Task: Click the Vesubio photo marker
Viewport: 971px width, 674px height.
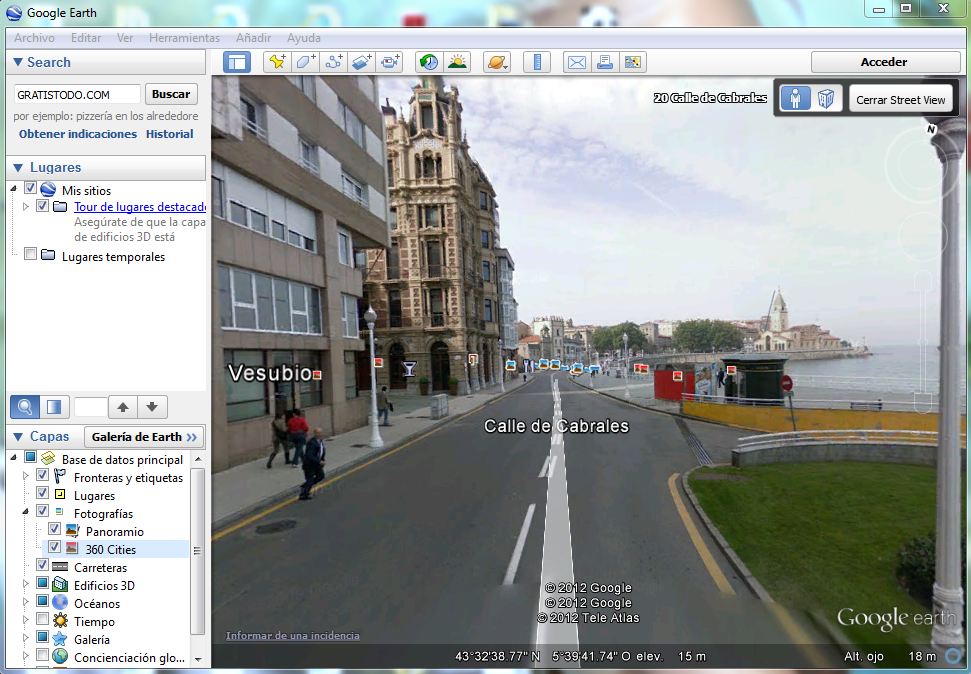Action: click(x=317, y=375)
